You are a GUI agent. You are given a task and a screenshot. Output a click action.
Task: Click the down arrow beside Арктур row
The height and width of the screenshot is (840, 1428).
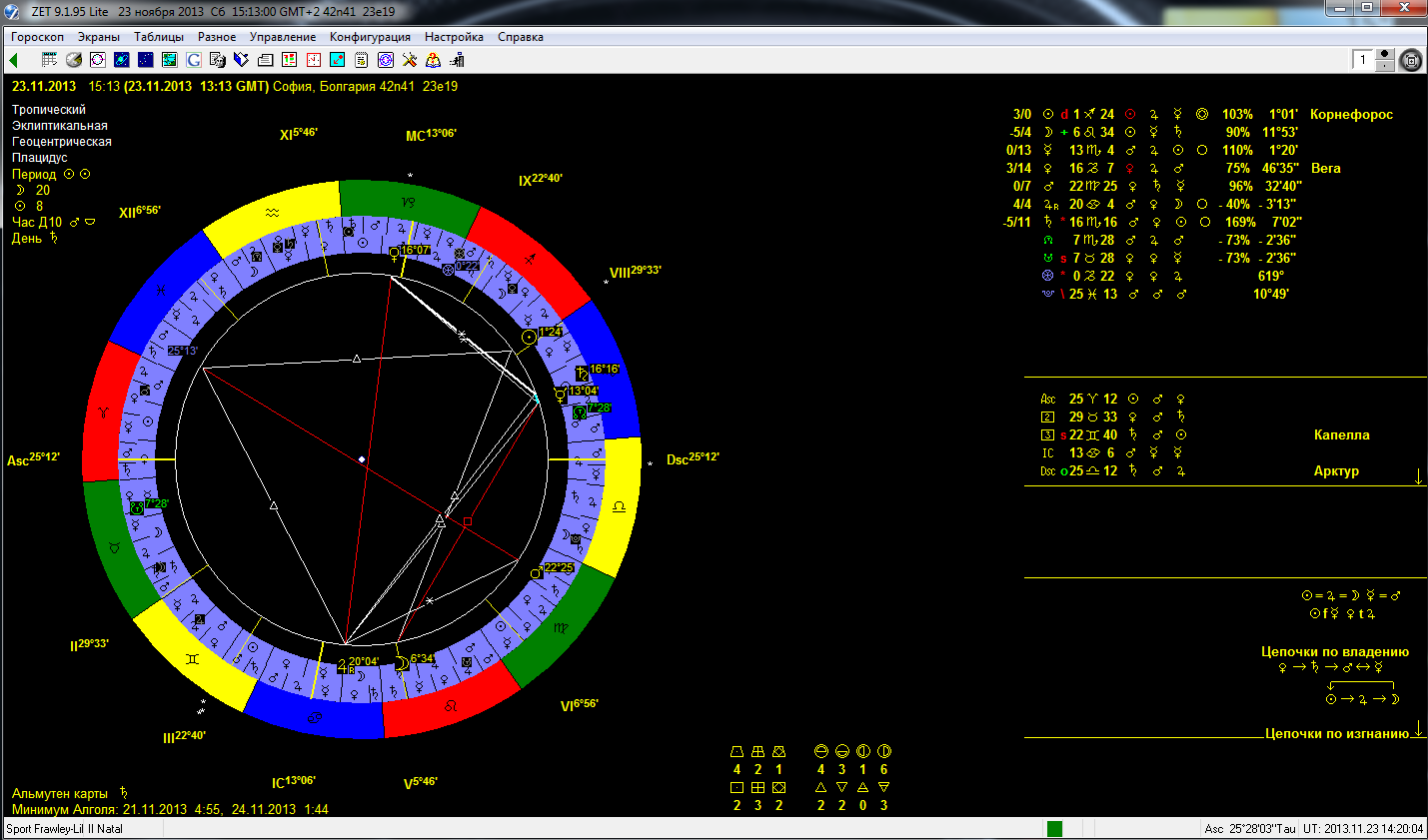(1418, 477)
